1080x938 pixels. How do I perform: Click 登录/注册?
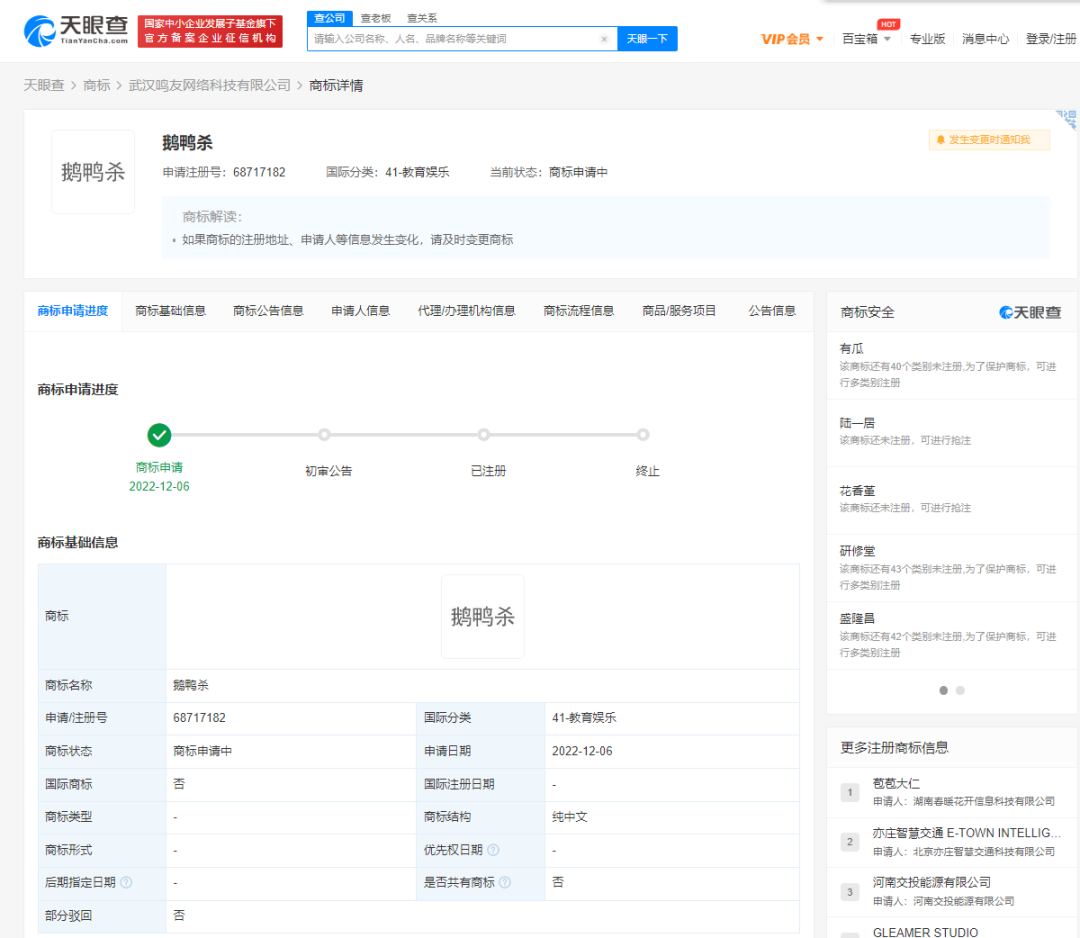pos(1050,39)
